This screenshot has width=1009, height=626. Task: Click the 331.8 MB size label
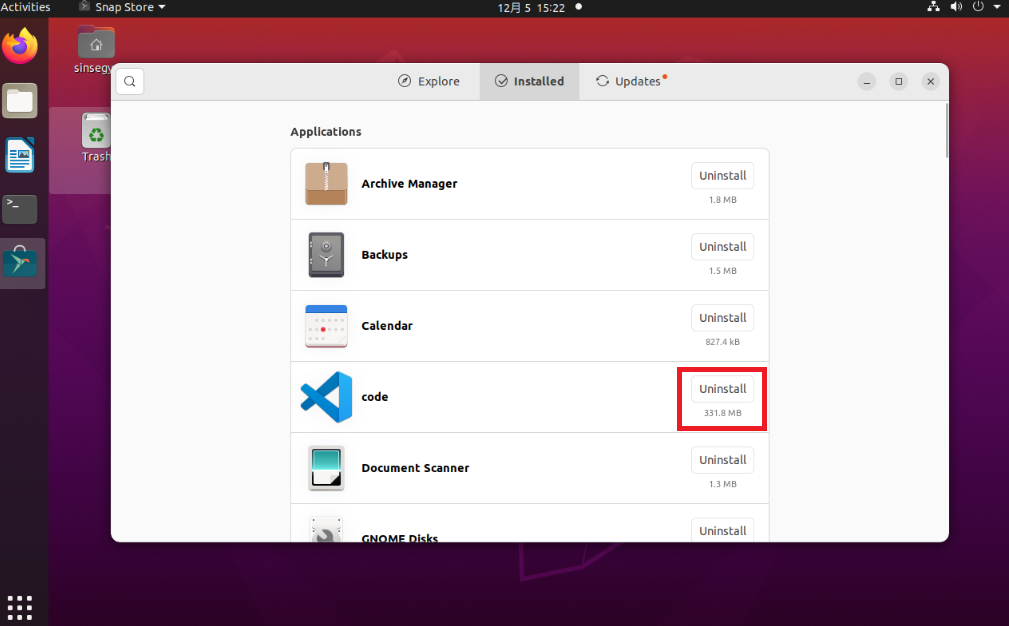point(723,413)
